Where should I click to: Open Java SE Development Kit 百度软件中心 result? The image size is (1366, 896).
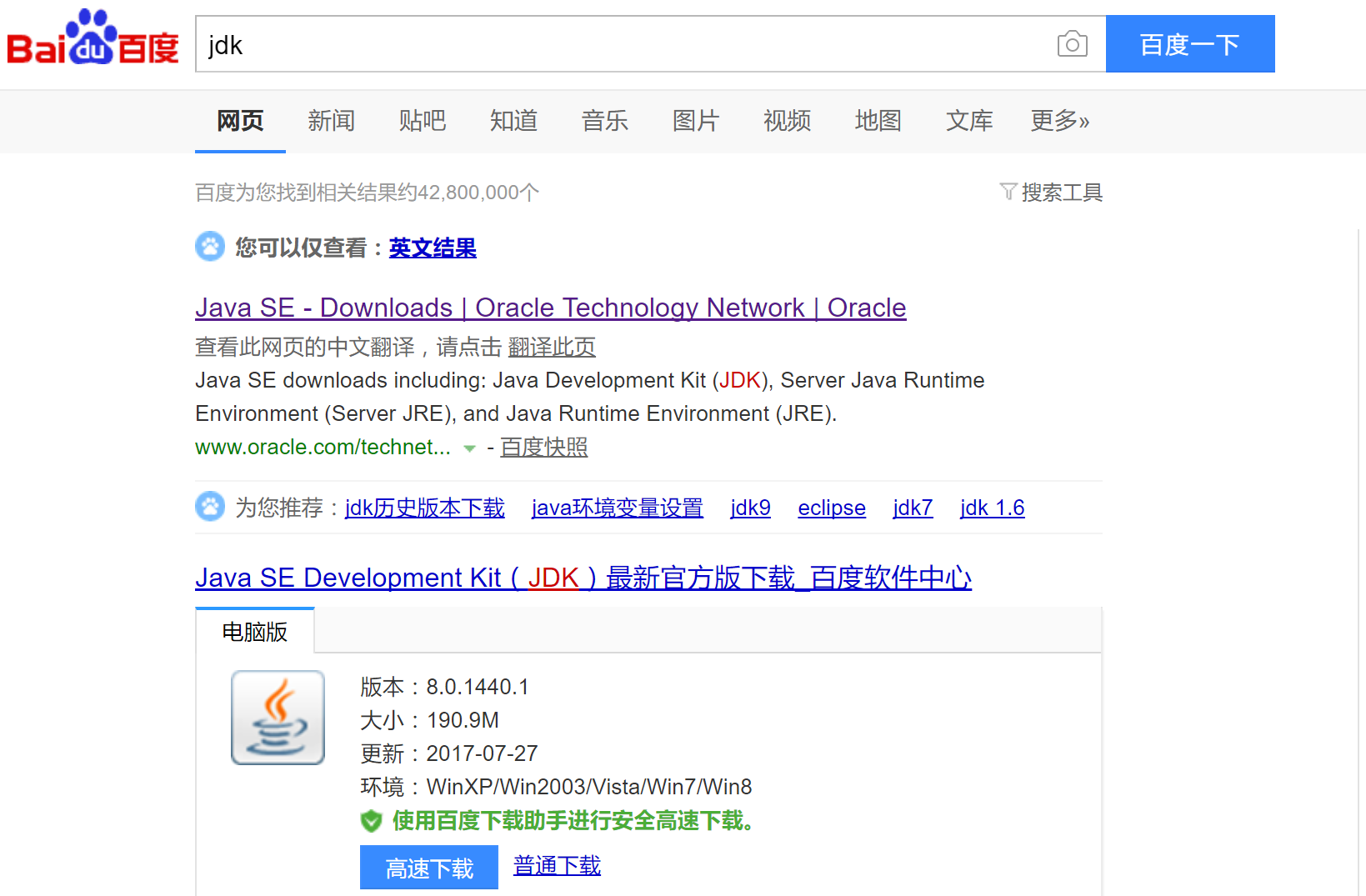coord(583,578)
